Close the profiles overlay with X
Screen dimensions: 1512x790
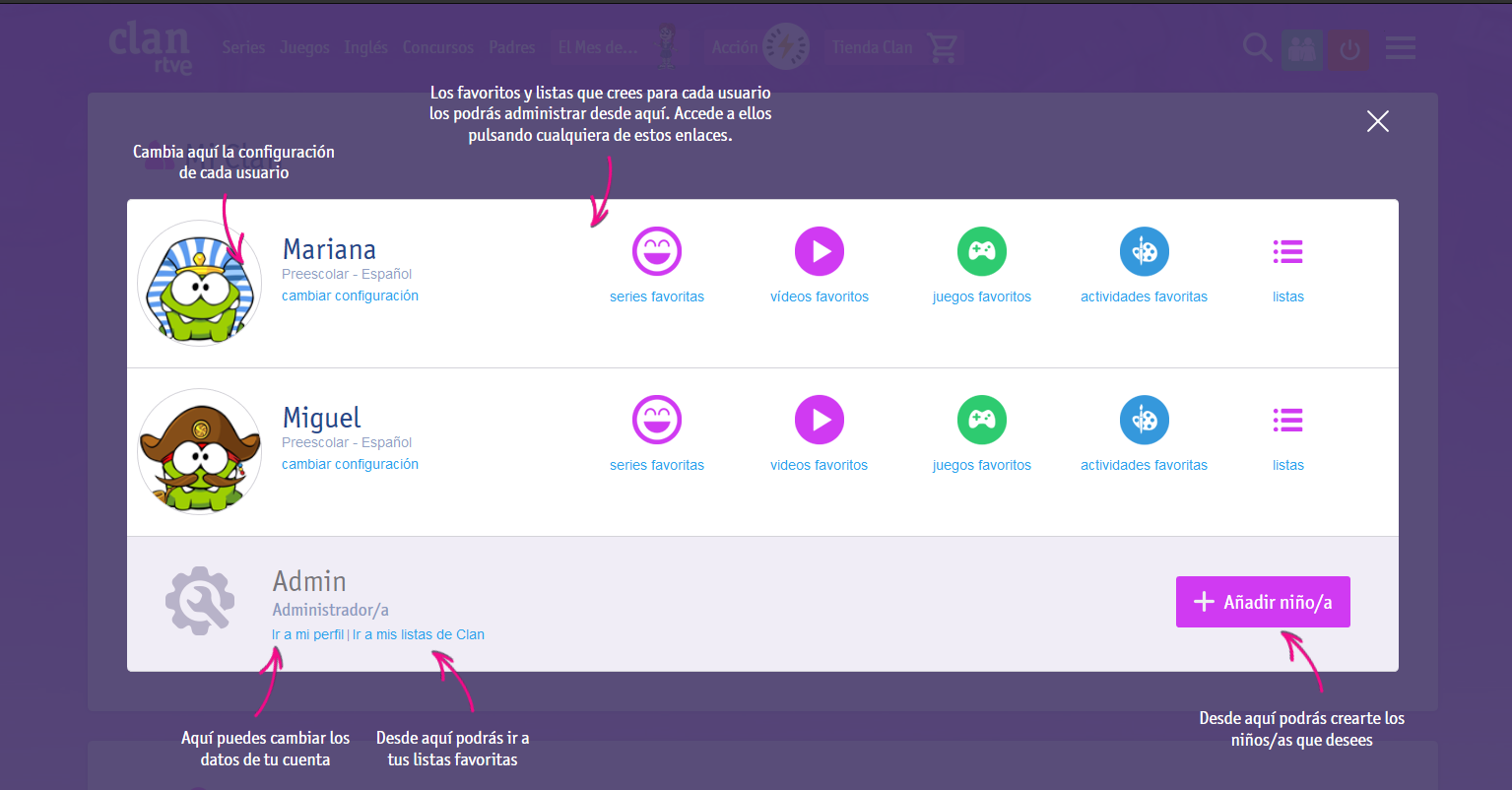point(1378,121)
